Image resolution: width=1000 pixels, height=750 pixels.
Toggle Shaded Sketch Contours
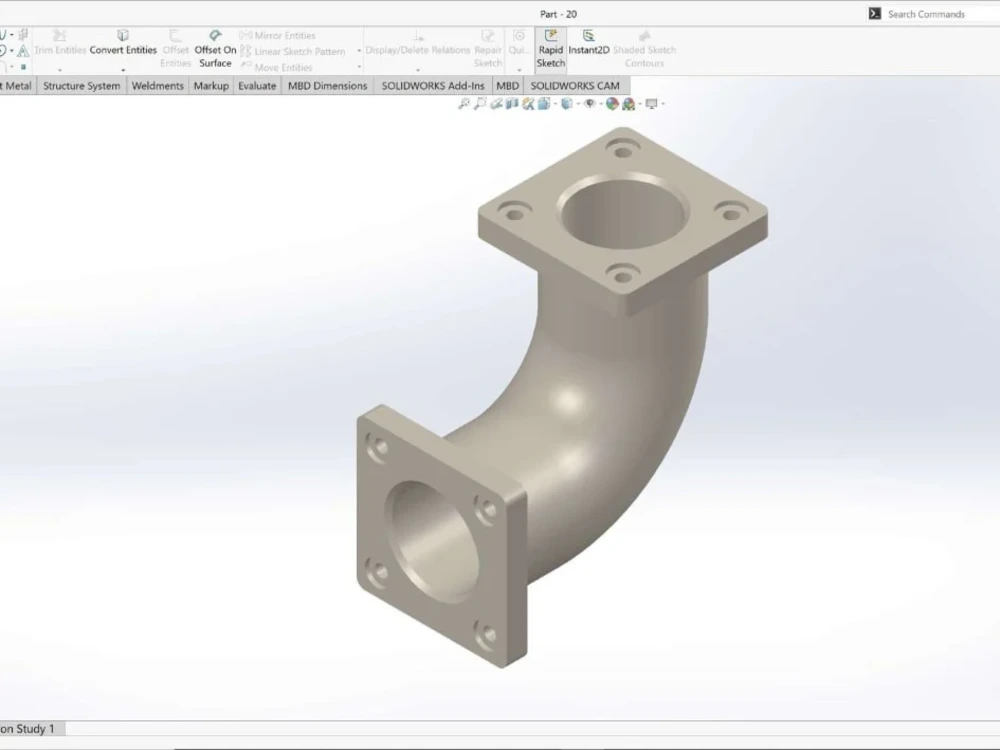(x=644, y=48)
